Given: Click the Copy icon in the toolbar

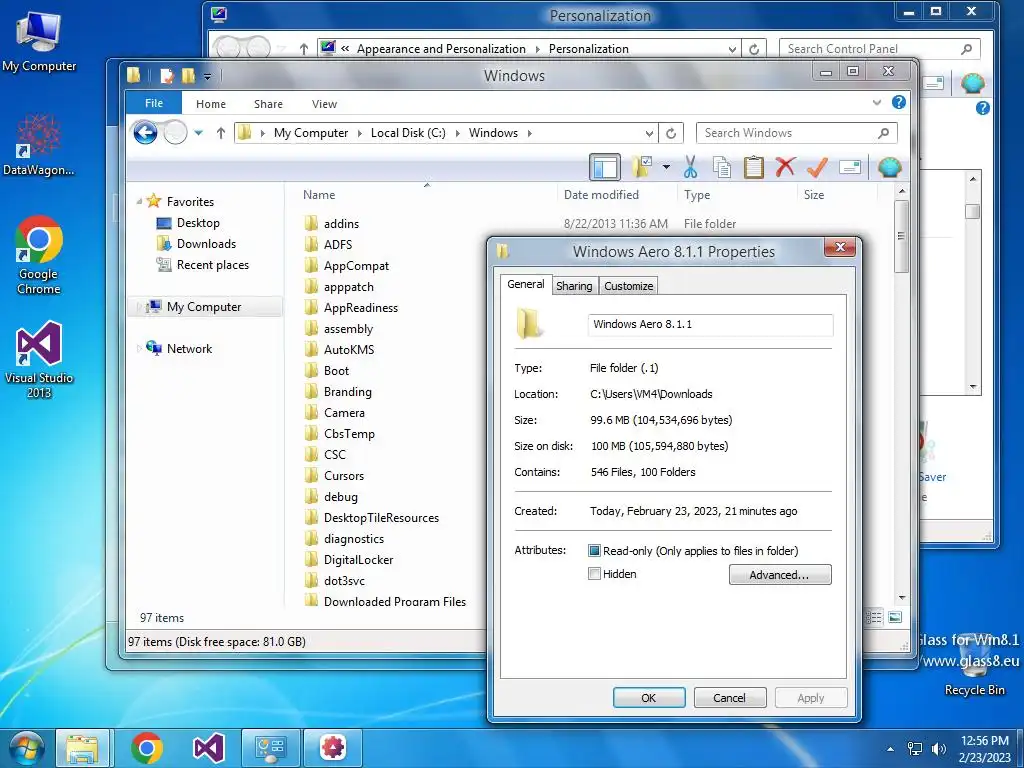Looking at the screenshot, I should click(722, 167).
